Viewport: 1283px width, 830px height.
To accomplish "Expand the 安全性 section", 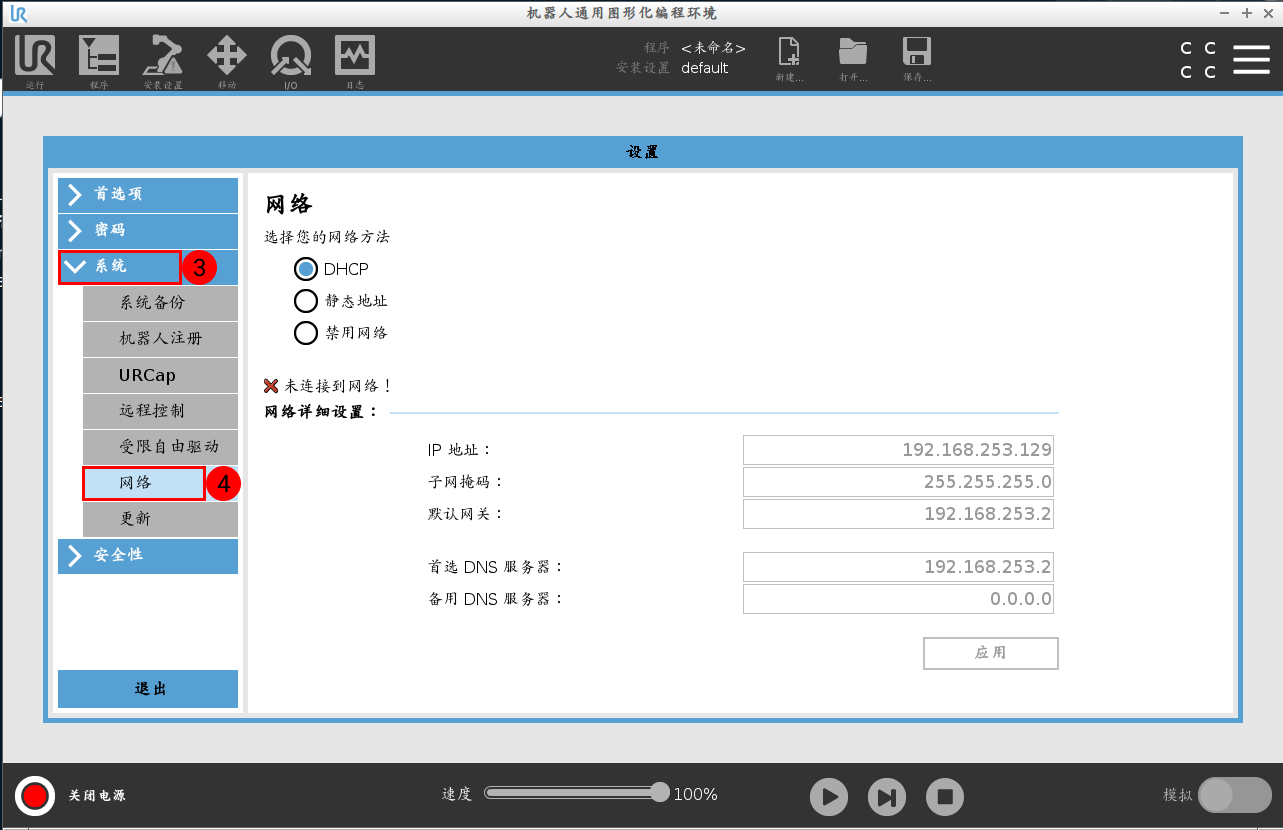I will tap(147, 556).
